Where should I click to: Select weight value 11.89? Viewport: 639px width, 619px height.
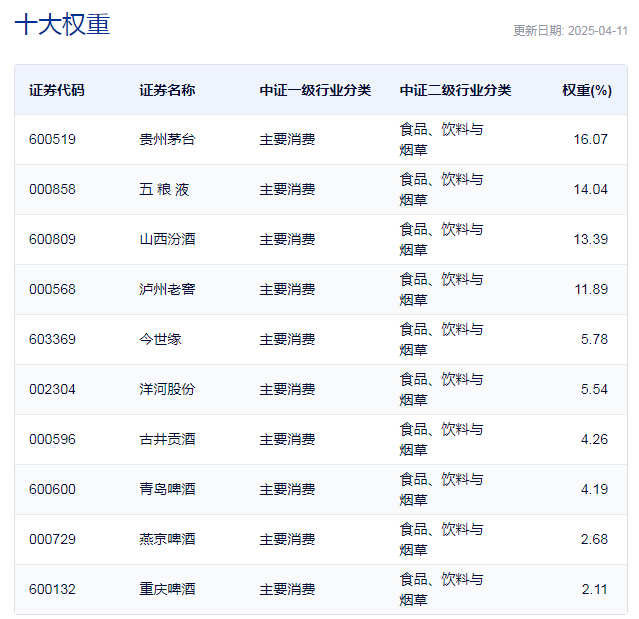click(x=591, y=289)
